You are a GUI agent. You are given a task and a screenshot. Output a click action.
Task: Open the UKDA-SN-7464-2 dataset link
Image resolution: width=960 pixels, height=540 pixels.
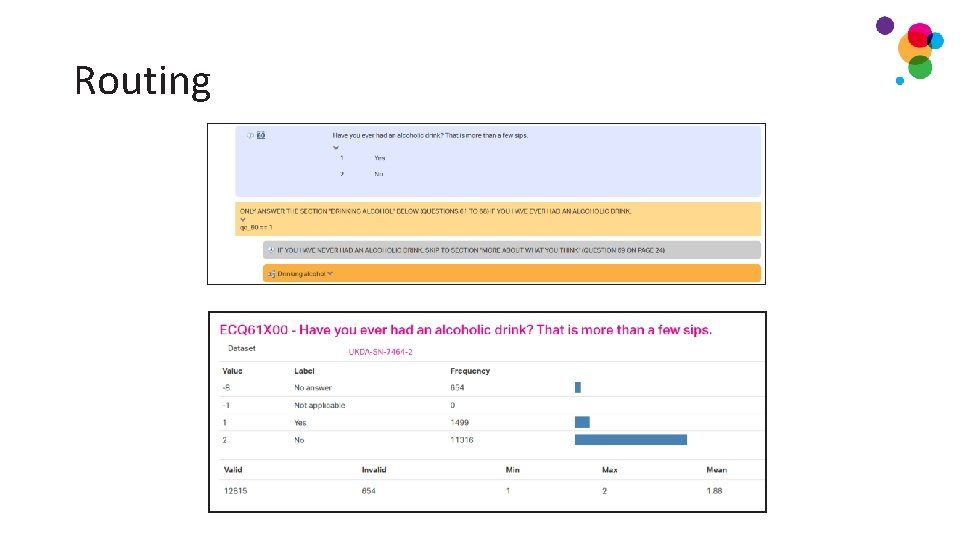coord(380,352)
